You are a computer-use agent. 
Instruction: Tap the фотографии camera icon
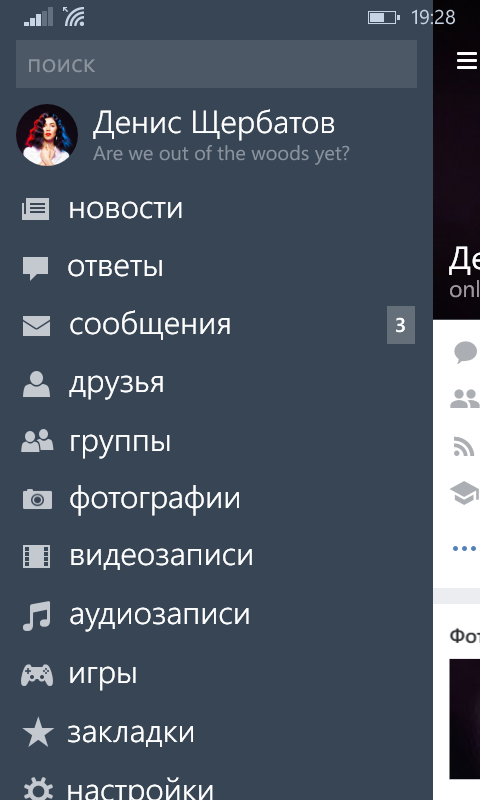coord(37,499)
